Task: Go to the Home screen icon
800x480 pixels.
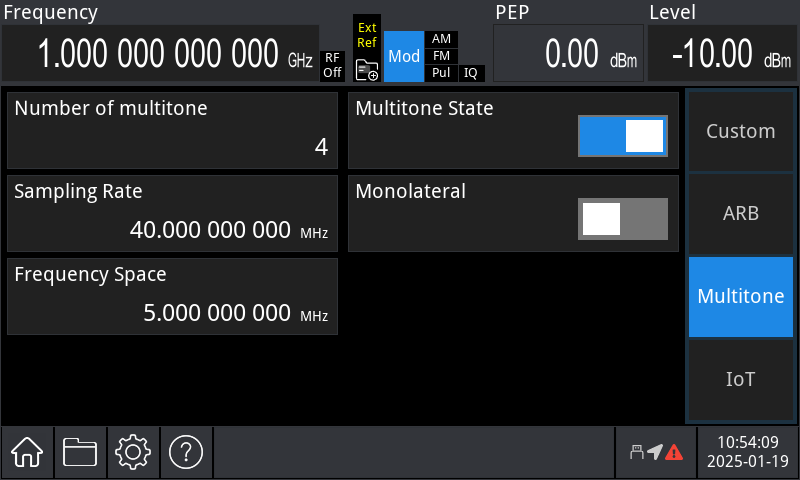Action: click(27, 453)
